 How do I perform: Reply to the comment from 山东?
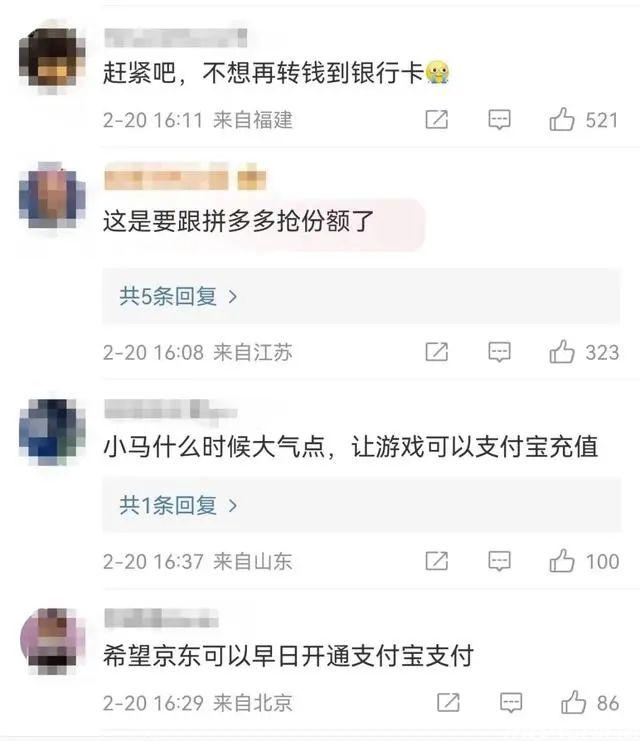pos(499,561)
